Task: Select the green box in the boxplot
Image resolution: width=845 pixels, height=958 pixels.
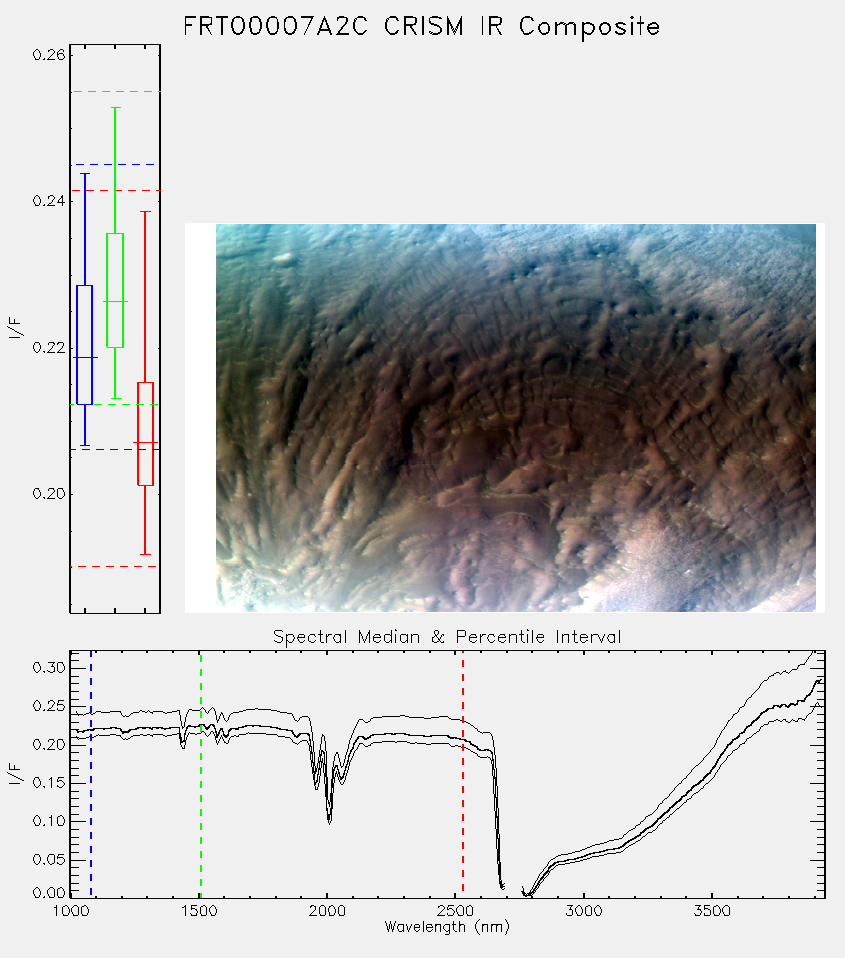Action: tap(115, 290)
